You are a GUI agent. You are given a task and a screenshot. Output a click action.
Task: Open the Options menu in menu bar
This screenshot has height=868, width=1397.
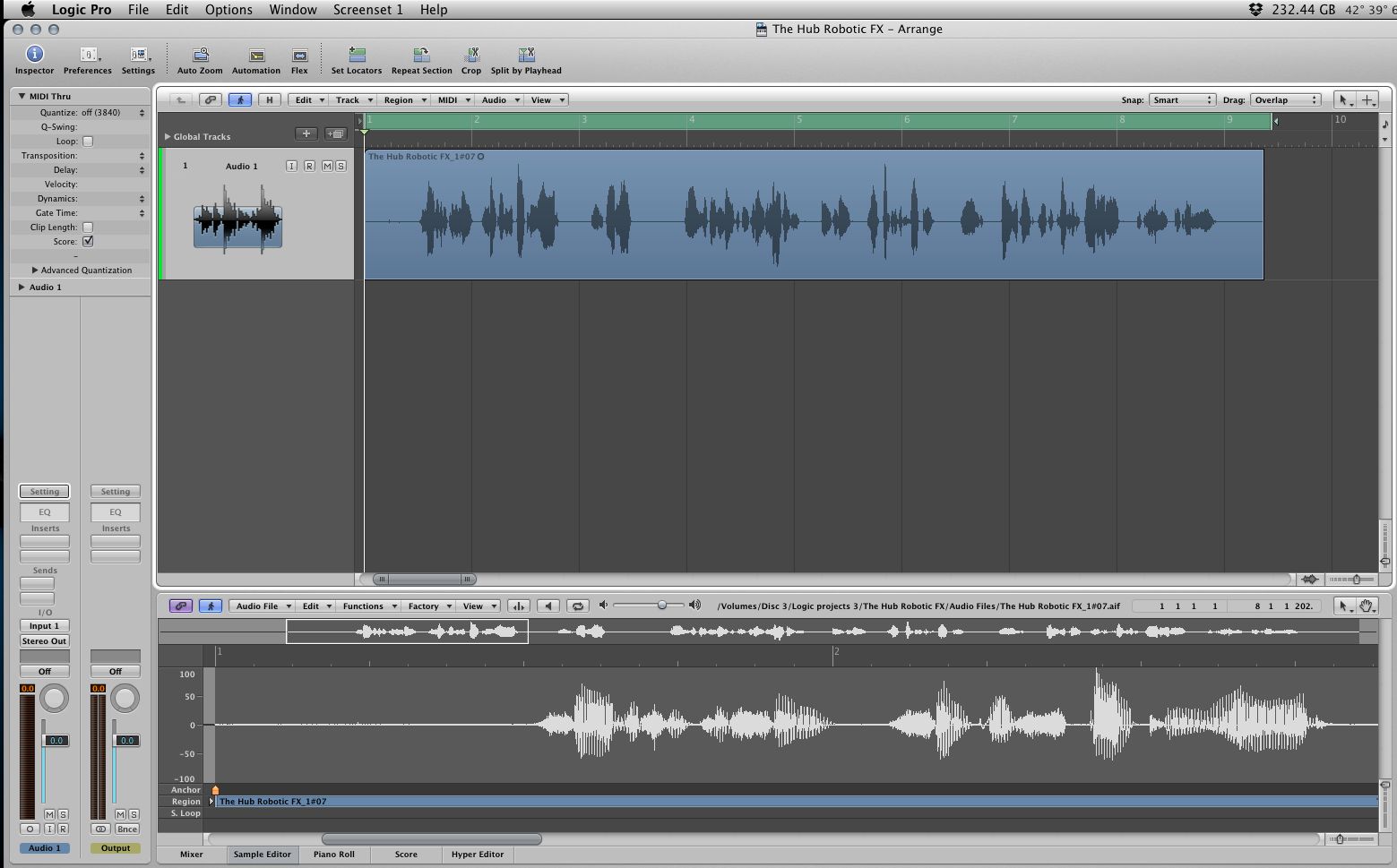(229, 9)
